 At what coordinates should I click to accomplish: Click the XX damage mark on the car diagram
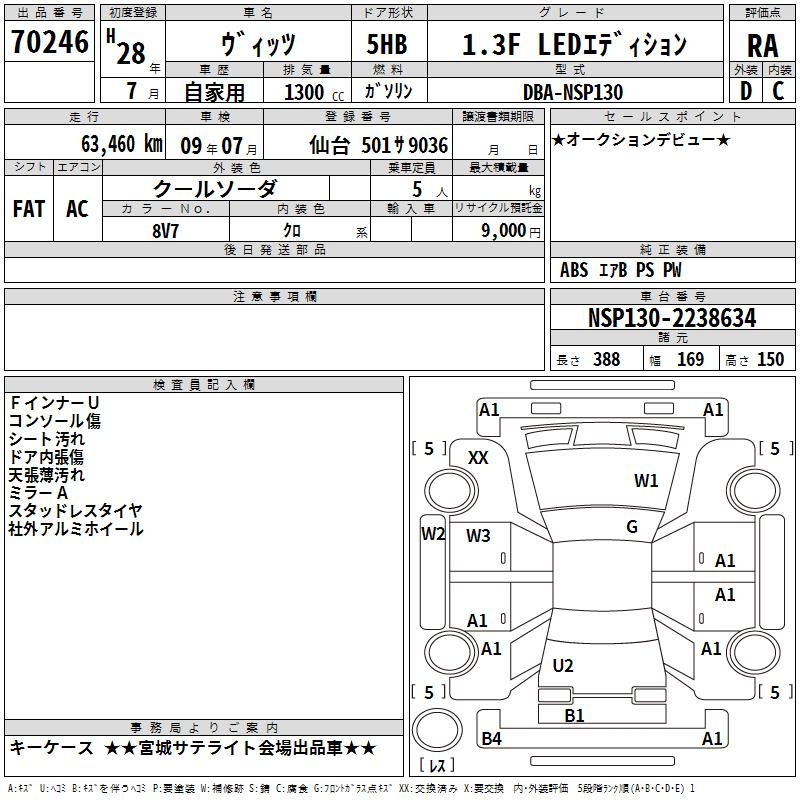pos(478,457)
